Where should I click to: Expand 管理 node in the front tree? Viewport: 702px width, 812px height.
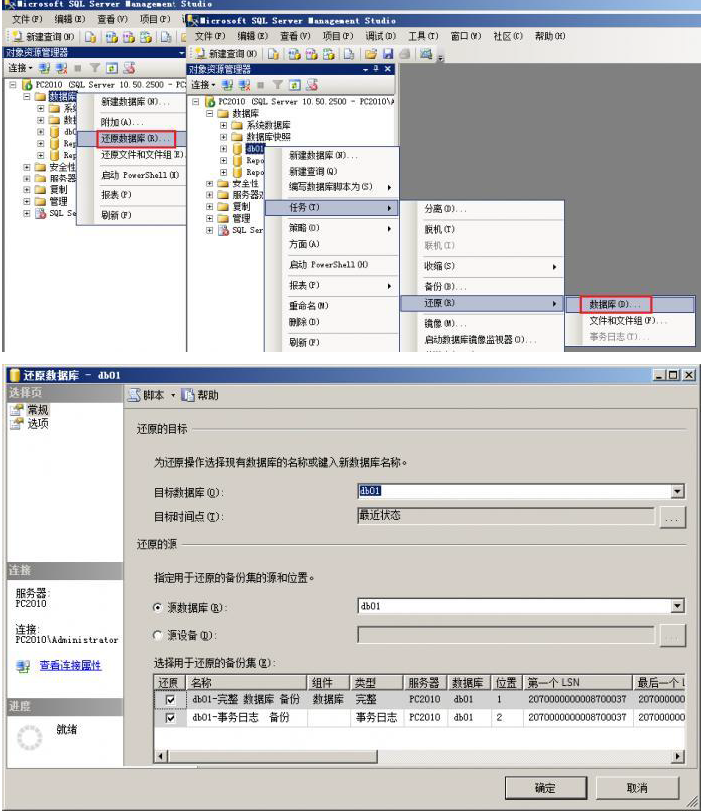coord(209,219)
